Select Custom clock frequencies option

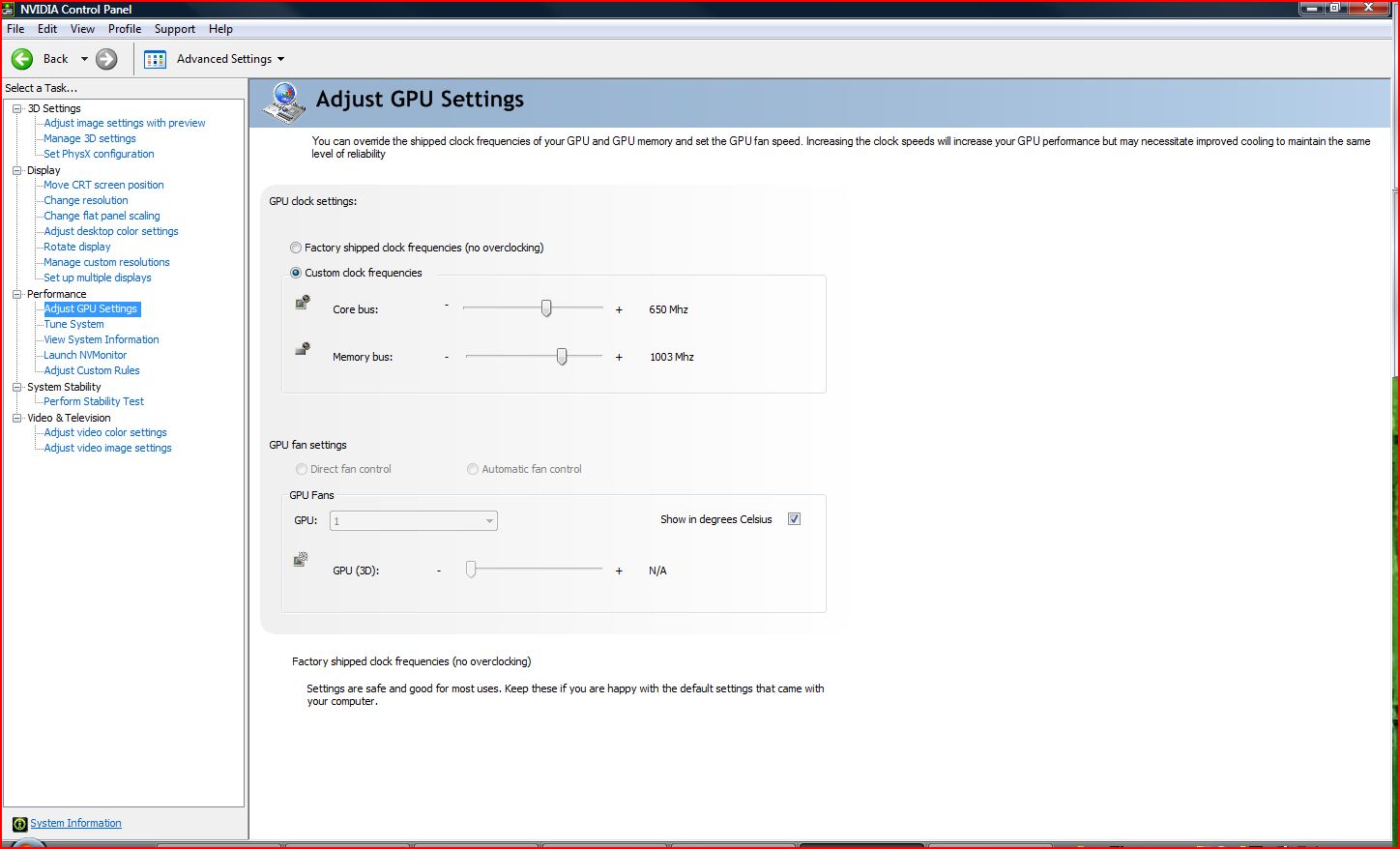[296, 273]
